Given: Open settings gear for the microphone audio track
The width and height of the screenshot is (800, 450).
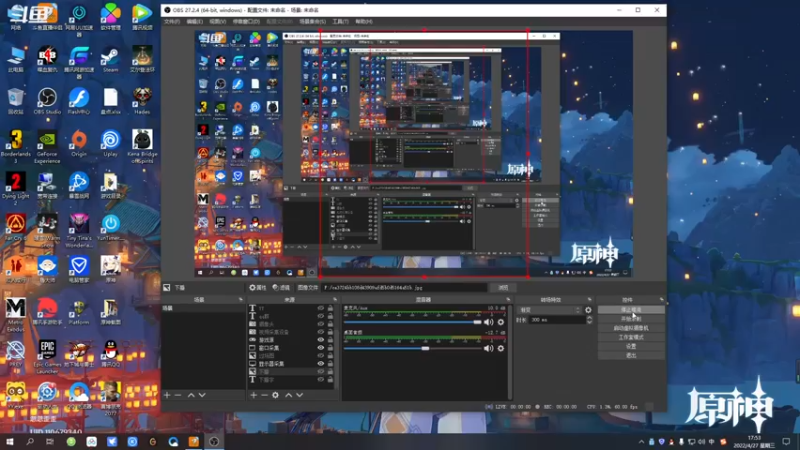Looking at the screenshot, I should tap(501, 322).
